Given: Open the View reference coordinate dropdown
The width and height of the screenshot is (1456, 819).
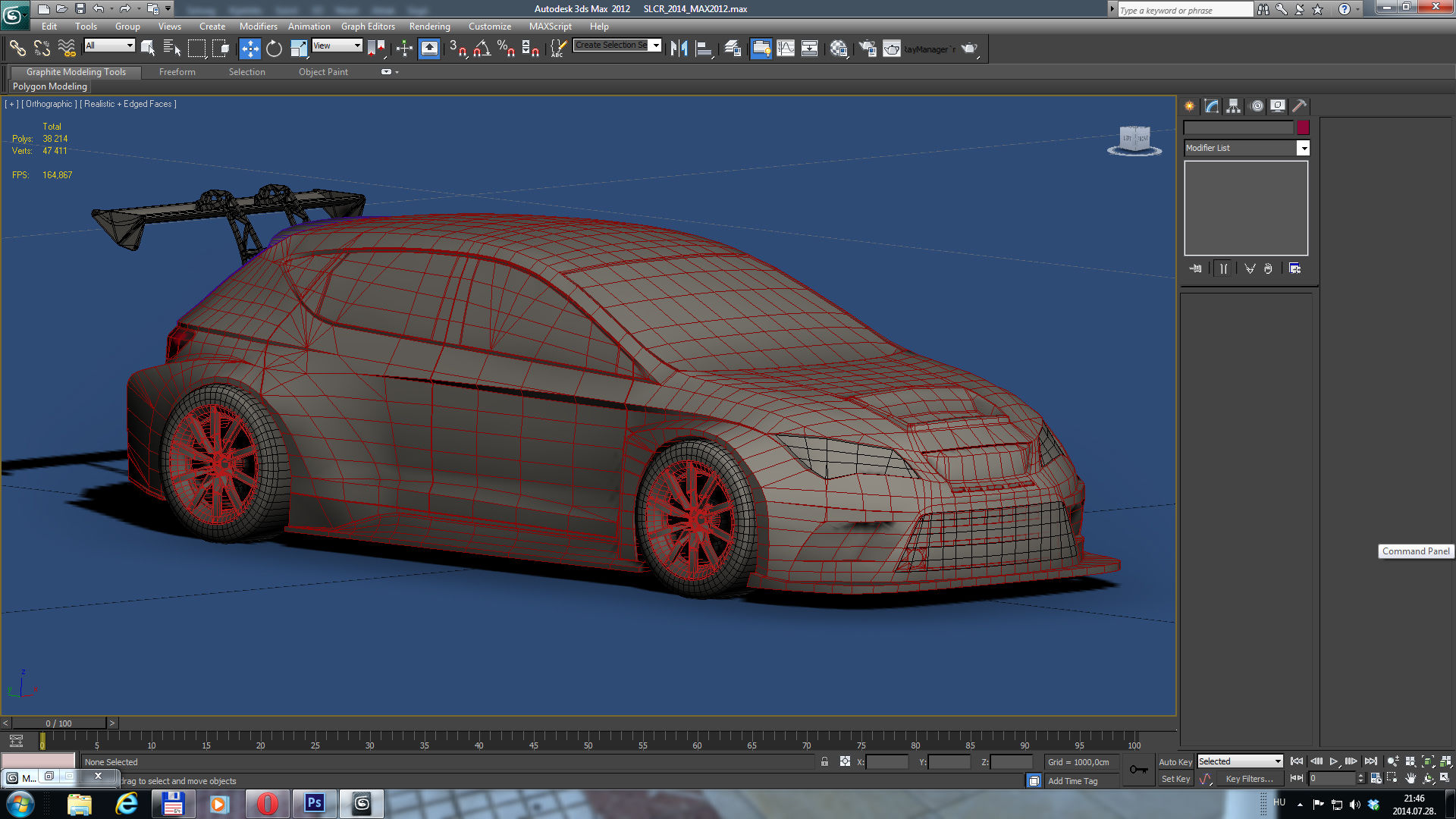Looking at the screenshot, I should (337, 45).
